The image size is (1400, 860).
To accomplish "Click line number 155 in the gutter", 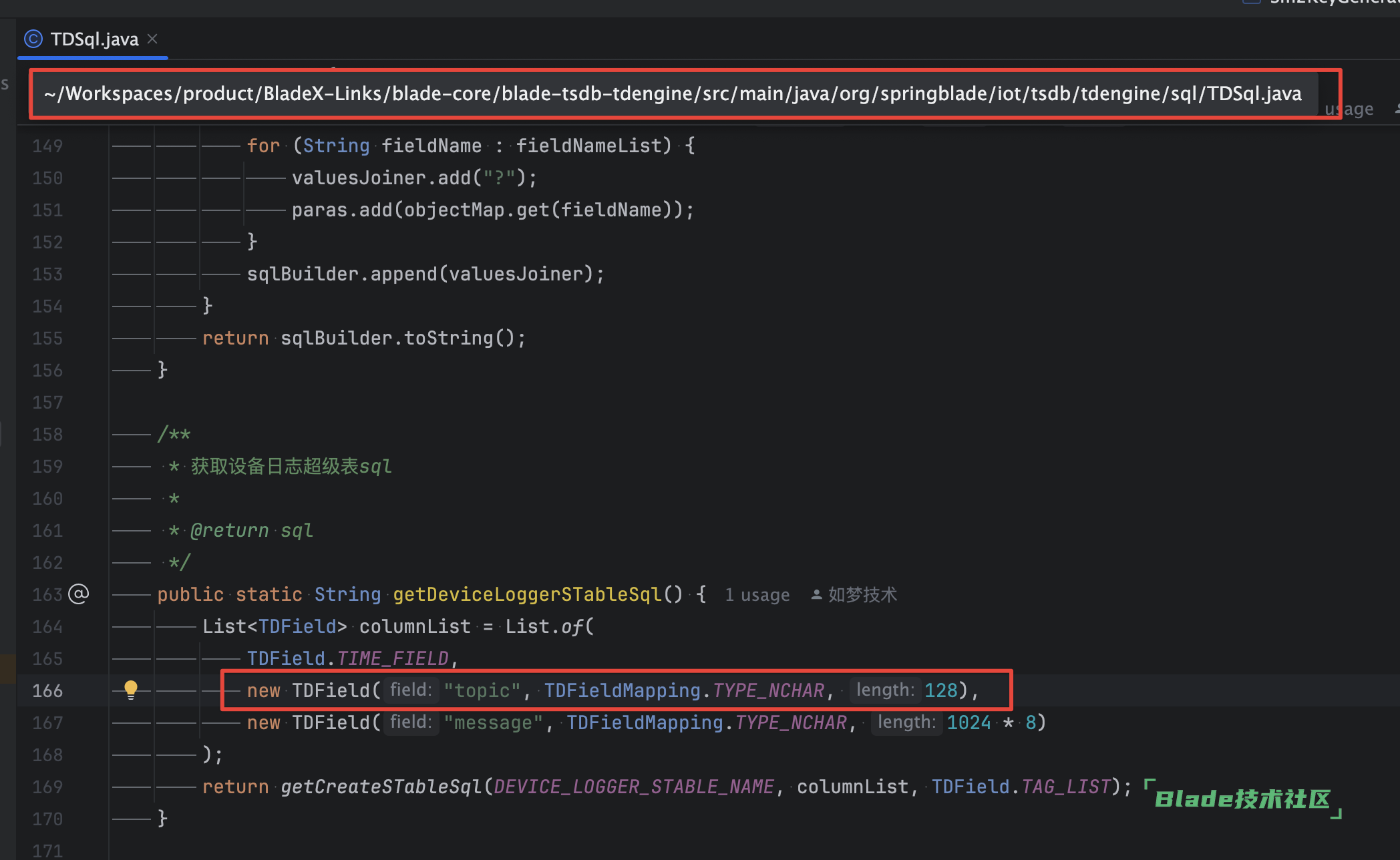I will coord(47,338).
